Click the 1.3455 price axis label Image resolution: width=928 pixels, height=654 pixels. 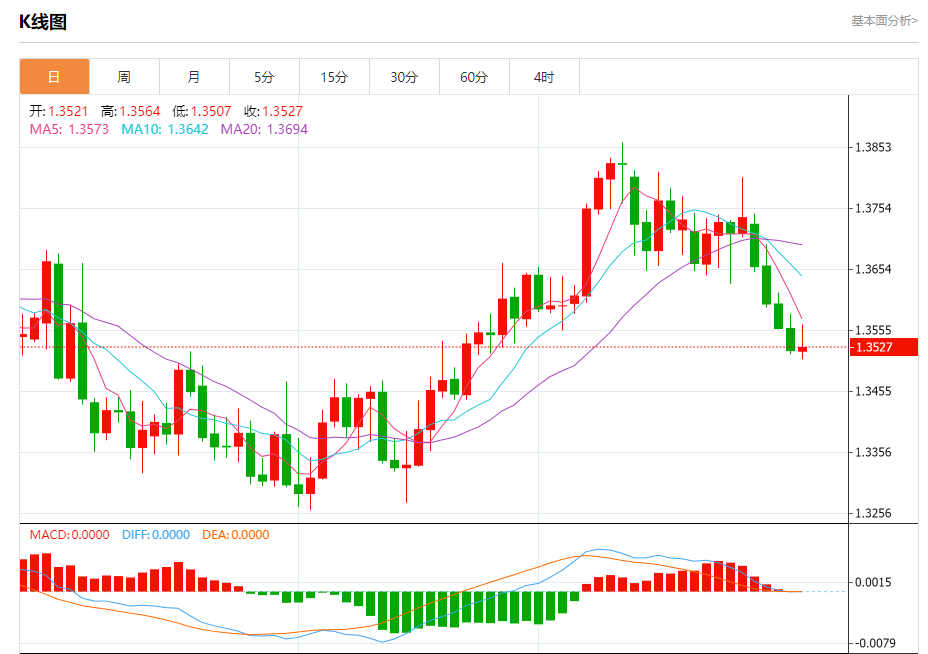click(873, 391)
